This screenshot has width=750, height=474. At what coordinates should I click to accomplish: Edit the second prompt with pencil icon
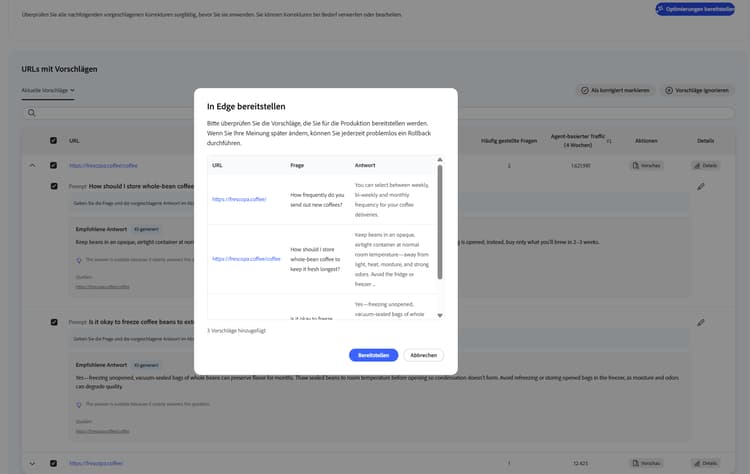point(701,322)
